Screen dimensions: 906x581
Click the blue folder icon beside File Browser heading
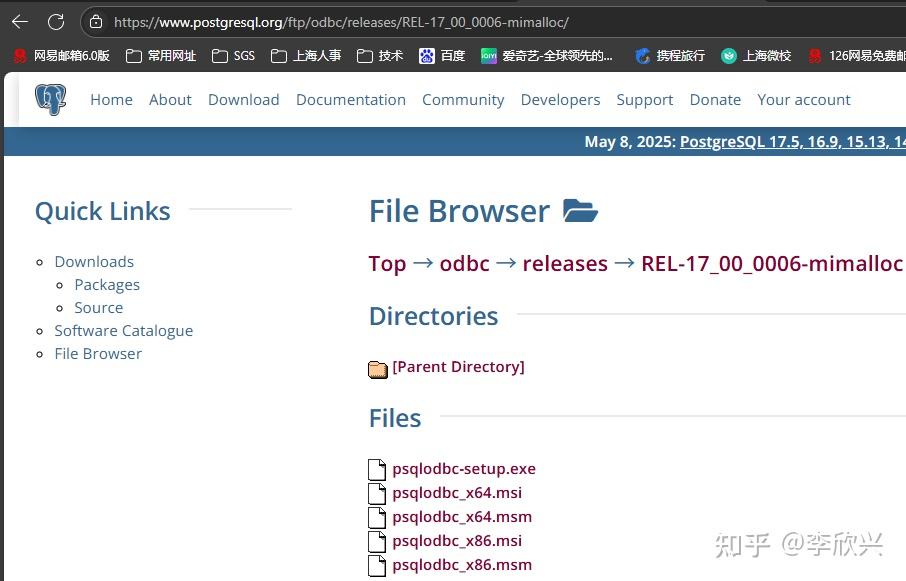tap(580, 210)
